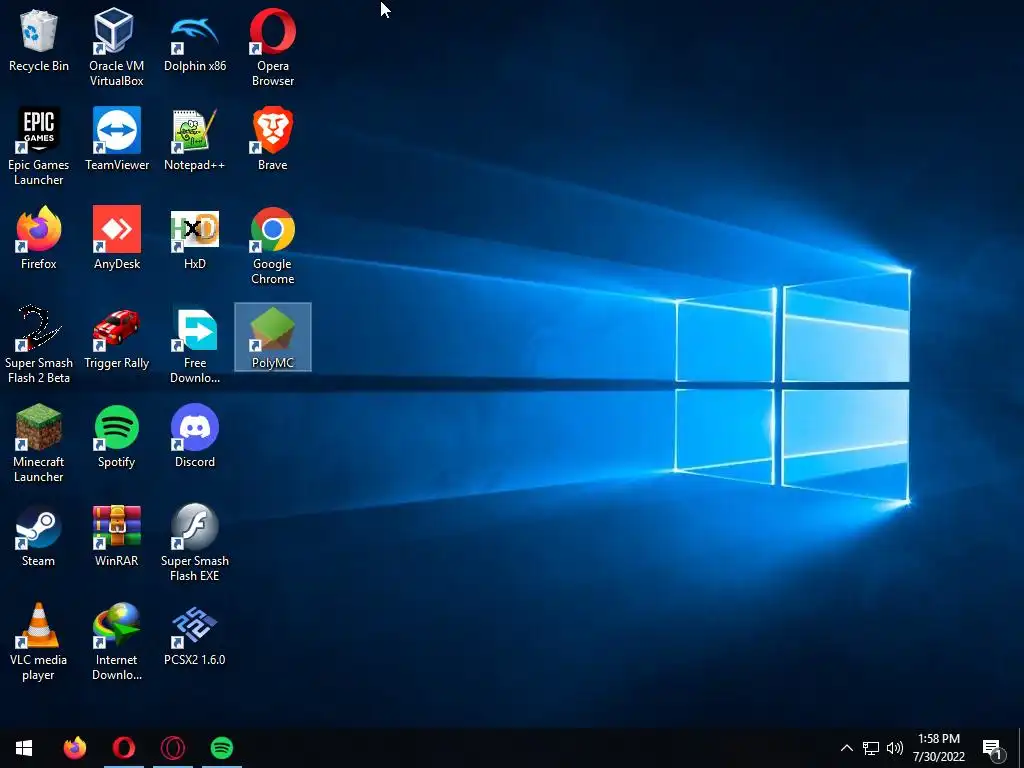This screenshot has width=1024, height=768.
Task: Select the PolyMC desktop shortcut
Action: click(272, 338)
